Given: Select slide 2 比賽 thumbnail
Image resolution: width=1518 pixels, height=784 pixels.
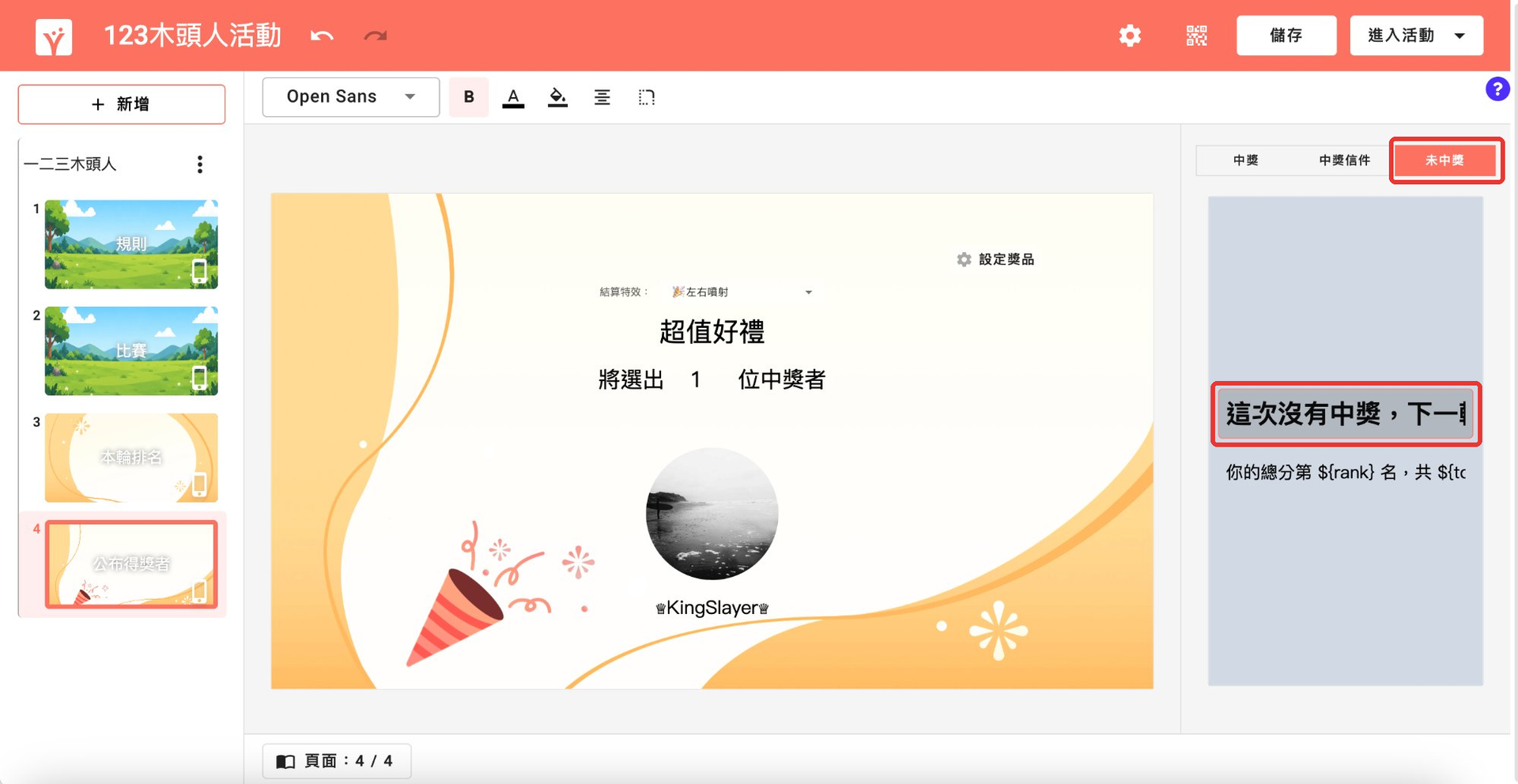Looking at the screenshot, I should [x=131, y=351].
